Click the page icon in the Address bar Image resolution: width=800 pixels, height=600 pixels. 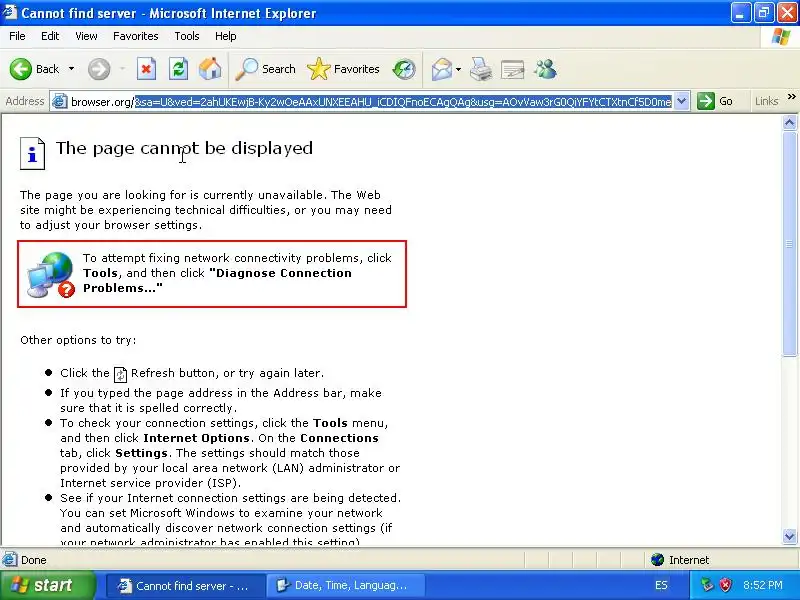pos(60,101)
